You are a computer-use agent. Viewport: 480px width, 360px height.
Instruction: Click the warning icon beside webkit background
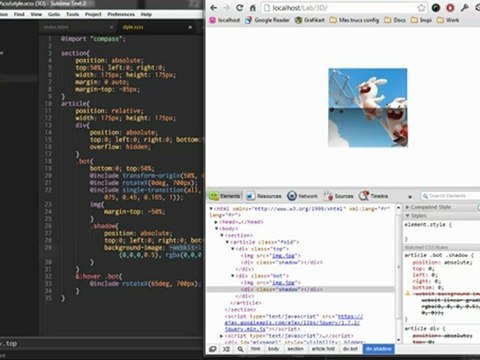click(408, 294)
